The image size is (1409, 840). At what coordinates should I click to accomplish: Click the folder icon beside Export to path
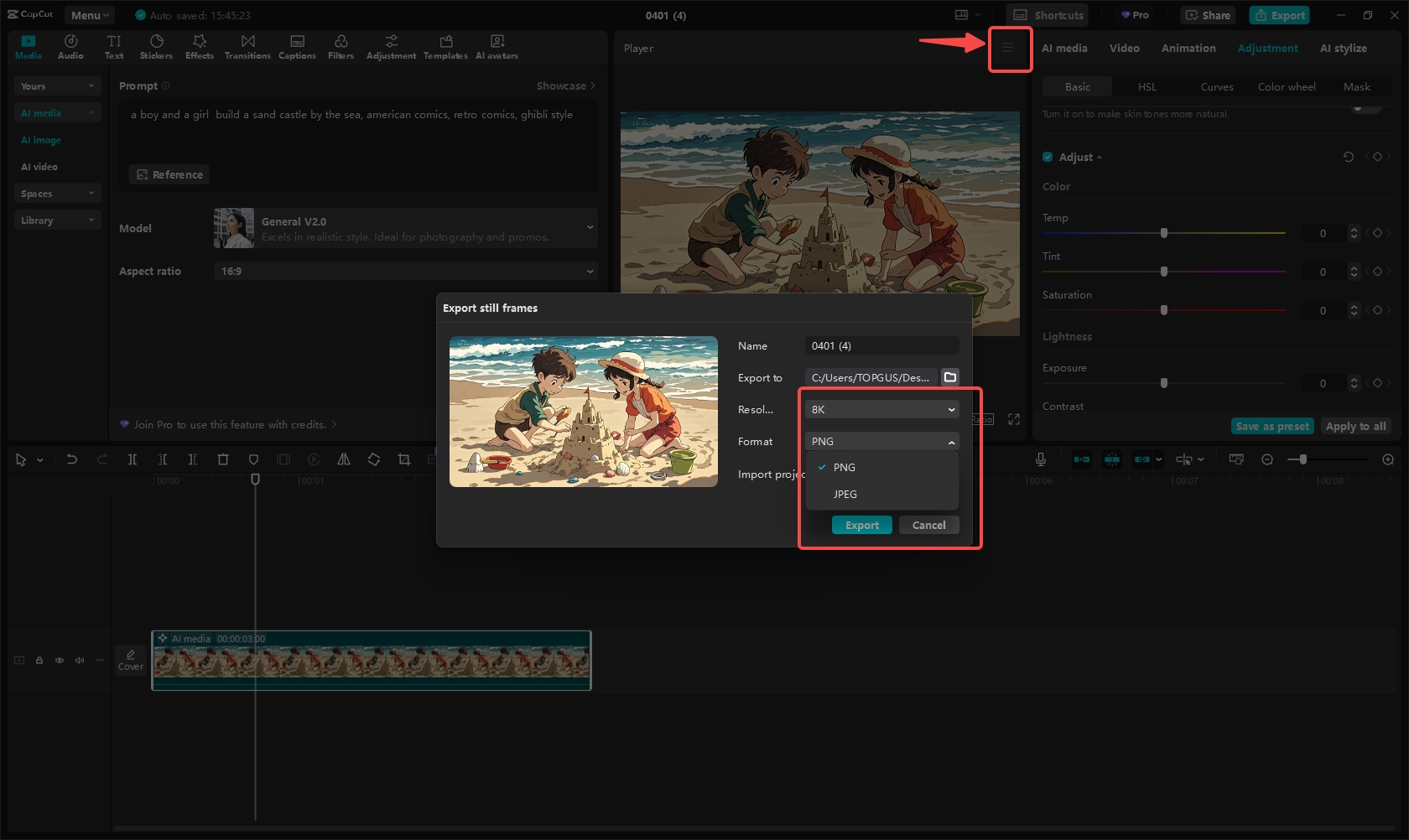tap(950, 377)
